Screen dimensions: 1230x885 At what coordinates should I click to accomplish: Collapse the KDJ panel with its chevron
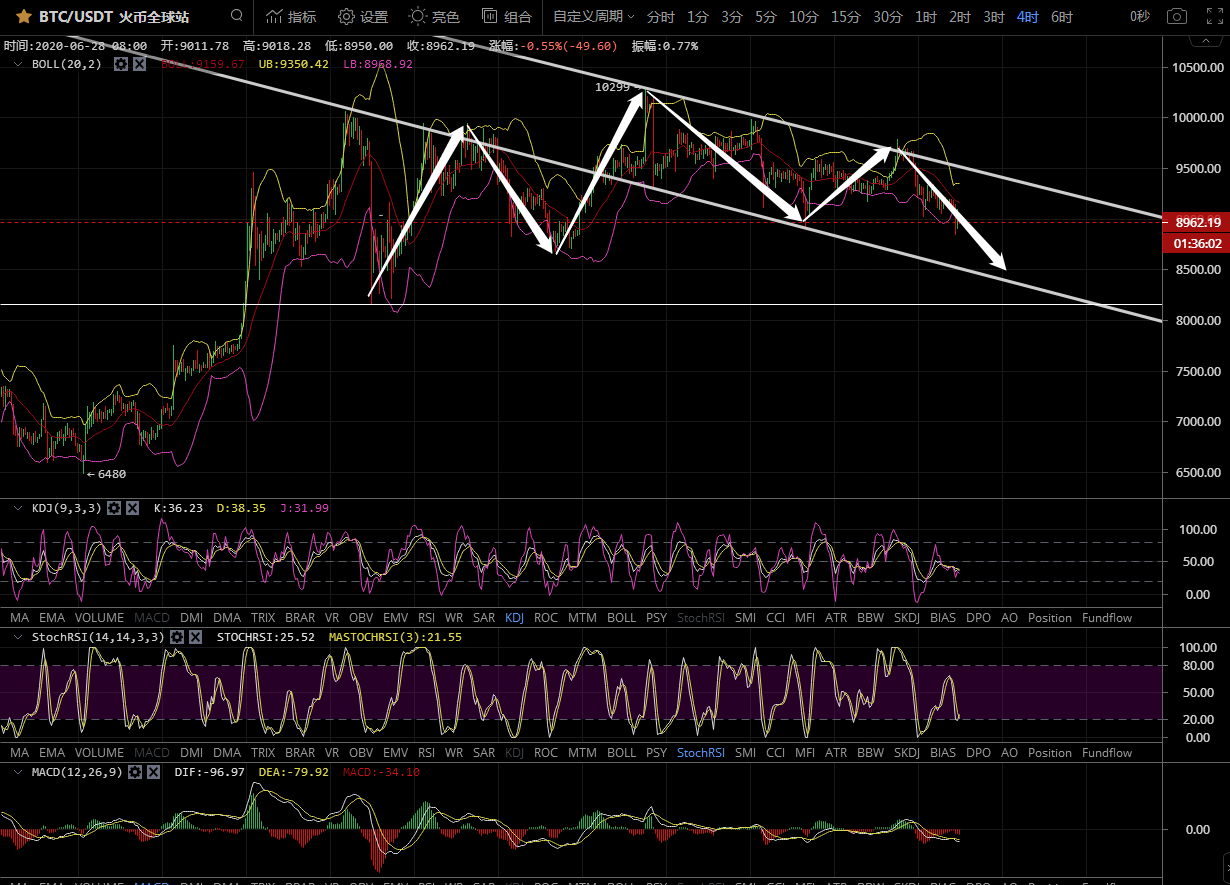(x=17, y=508)
